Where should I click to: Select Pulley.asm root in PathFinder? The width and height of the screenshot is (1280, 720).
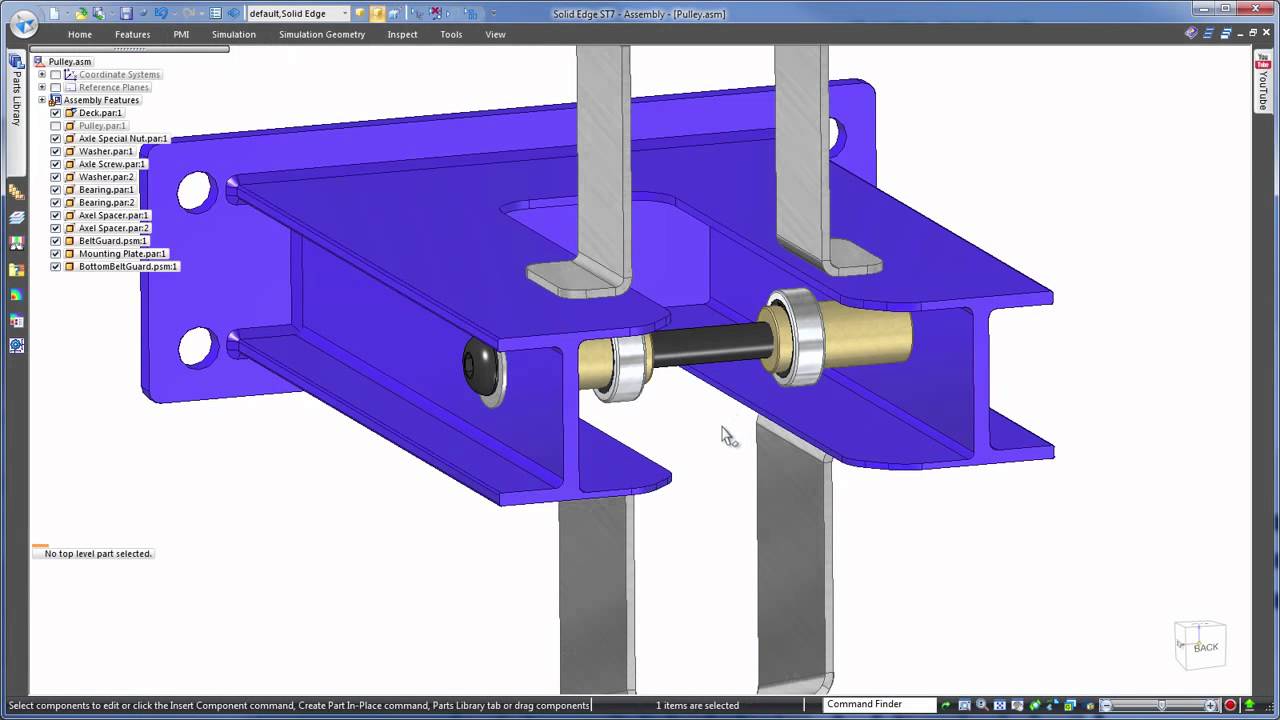69,62
